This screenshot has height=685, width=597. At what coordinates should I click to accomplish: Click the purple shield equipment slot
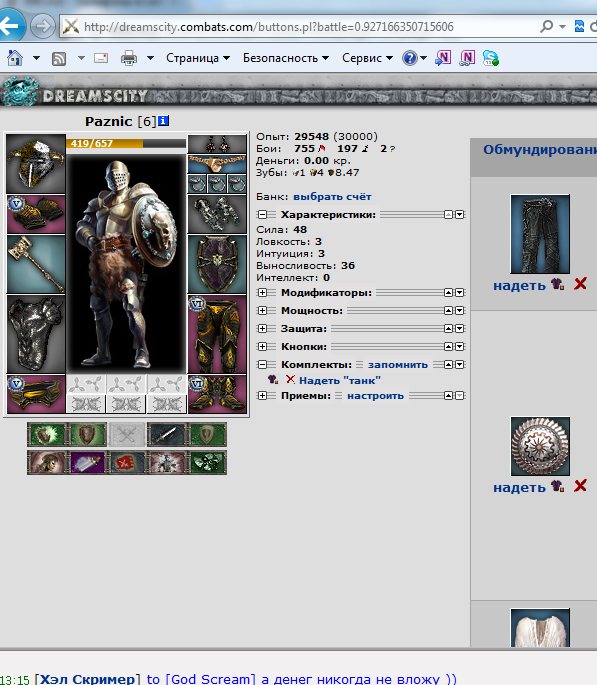click(x=217, y=264)
